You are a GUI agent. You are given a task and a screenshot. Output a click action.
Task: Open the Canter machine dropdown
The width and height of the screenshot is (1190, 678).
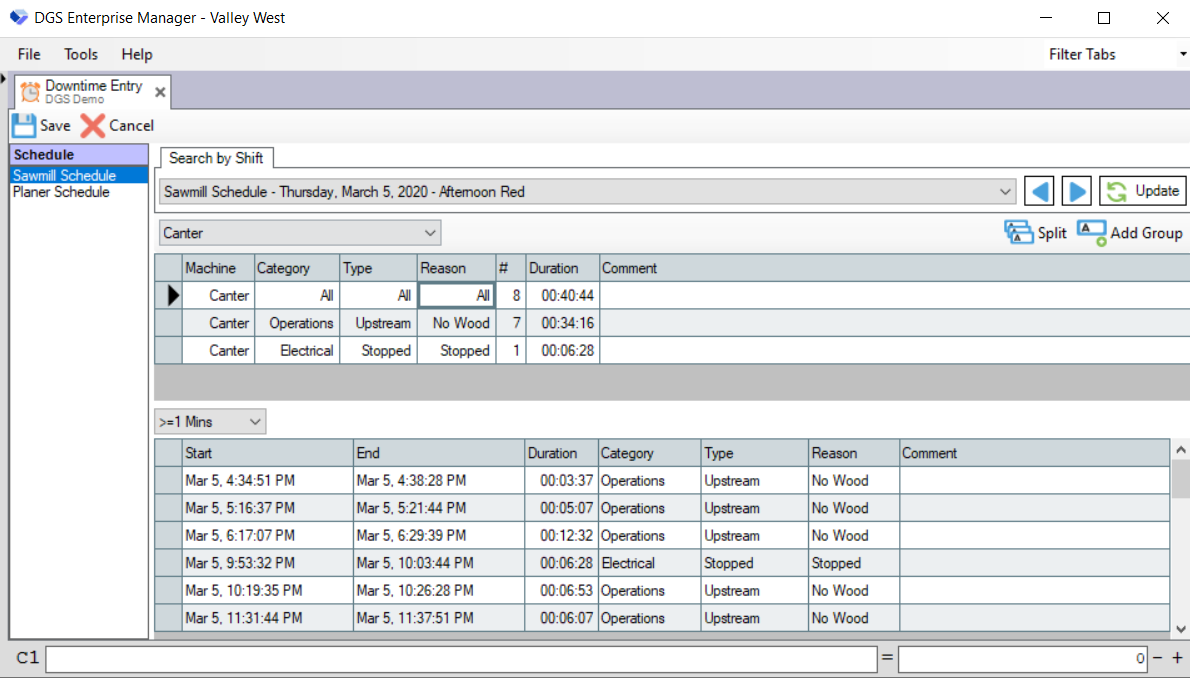pyautogui.click(x=430, y=233)
